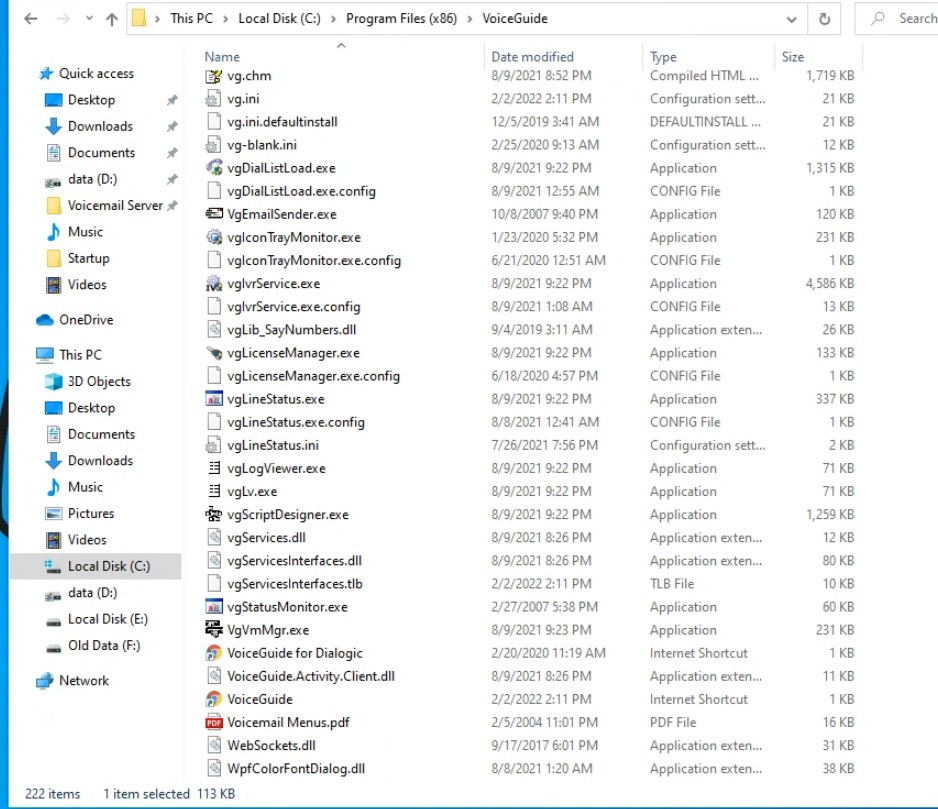
Task: Click the vgStatusMonitor.exe icon
Action: click(214, 607)
